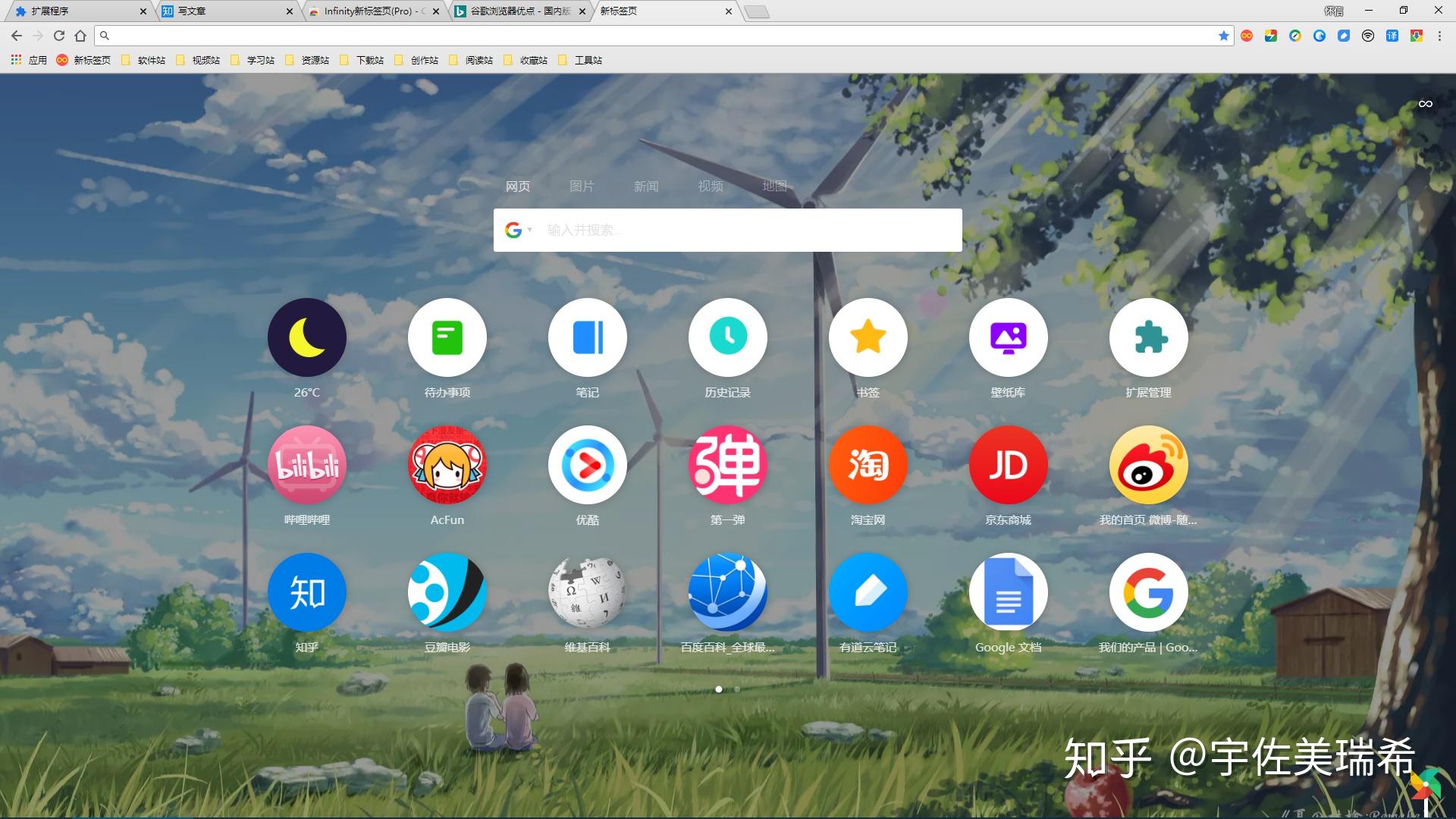Go to second page via pagination dot
Image resolution: width=1456 pixels, height=819 pixels.
coord(737,689)
